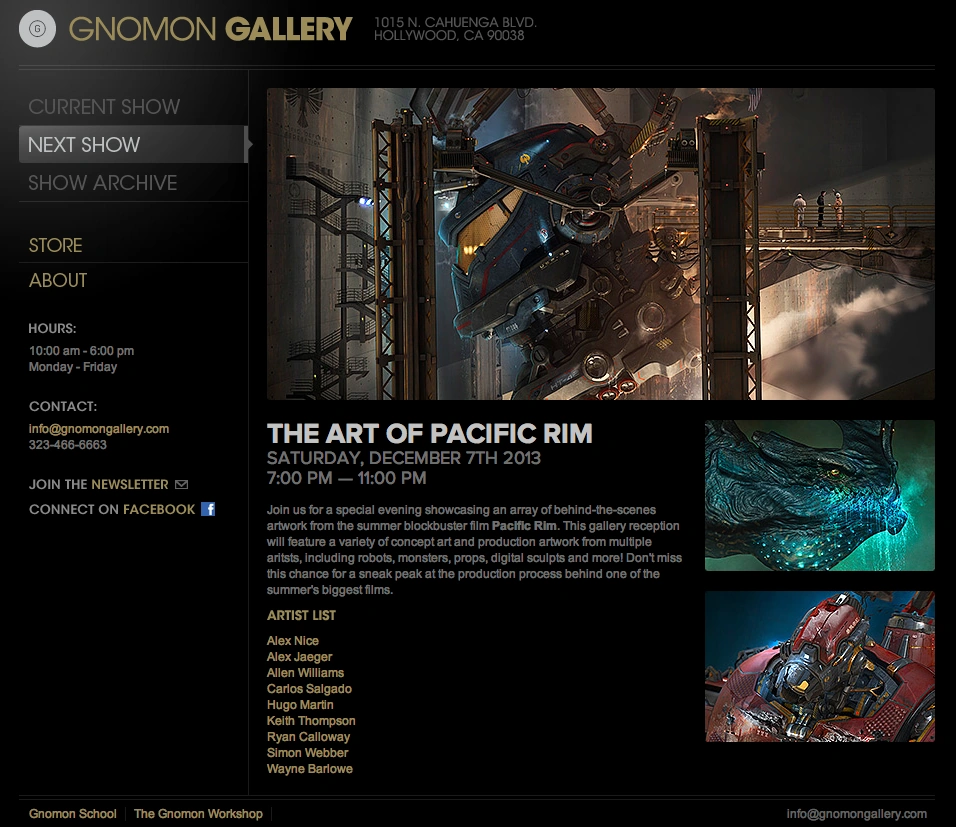Click the 10:00 am - 6:00 pm hours text
The width and height of the screenshot is (956, 827).
pyautogui.click(x=82, y=351)
